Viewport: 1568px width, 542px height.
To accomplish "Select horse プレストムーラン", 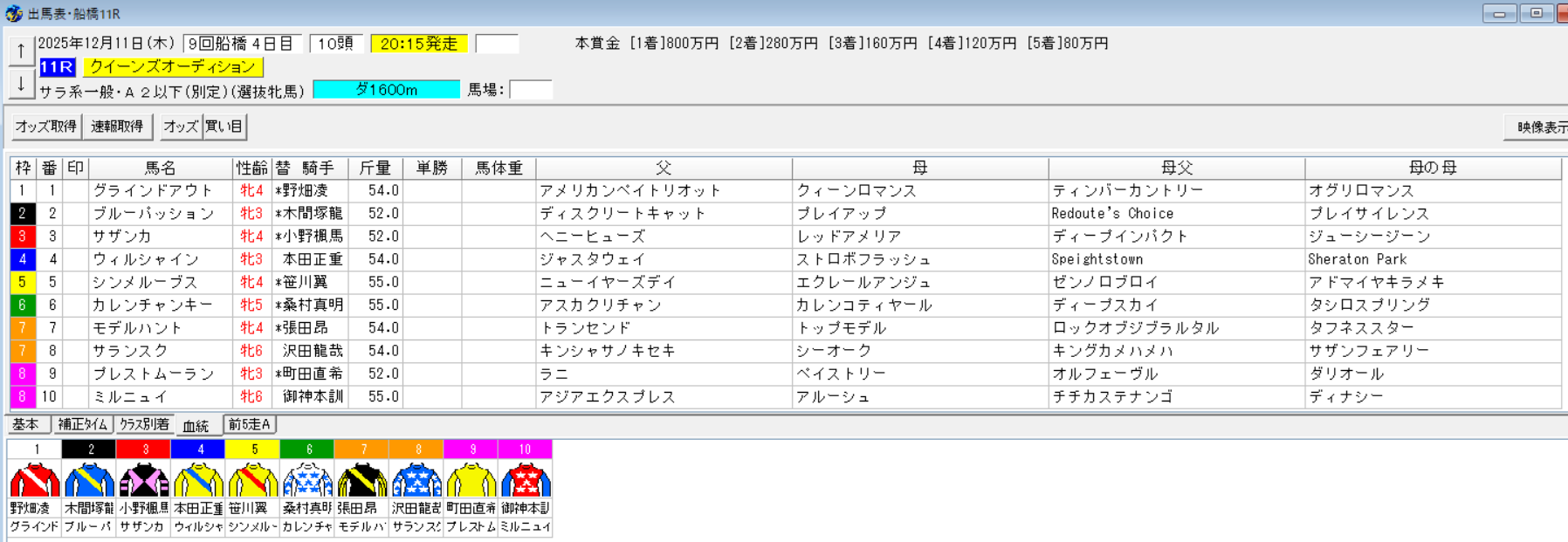I will point(153,374).
